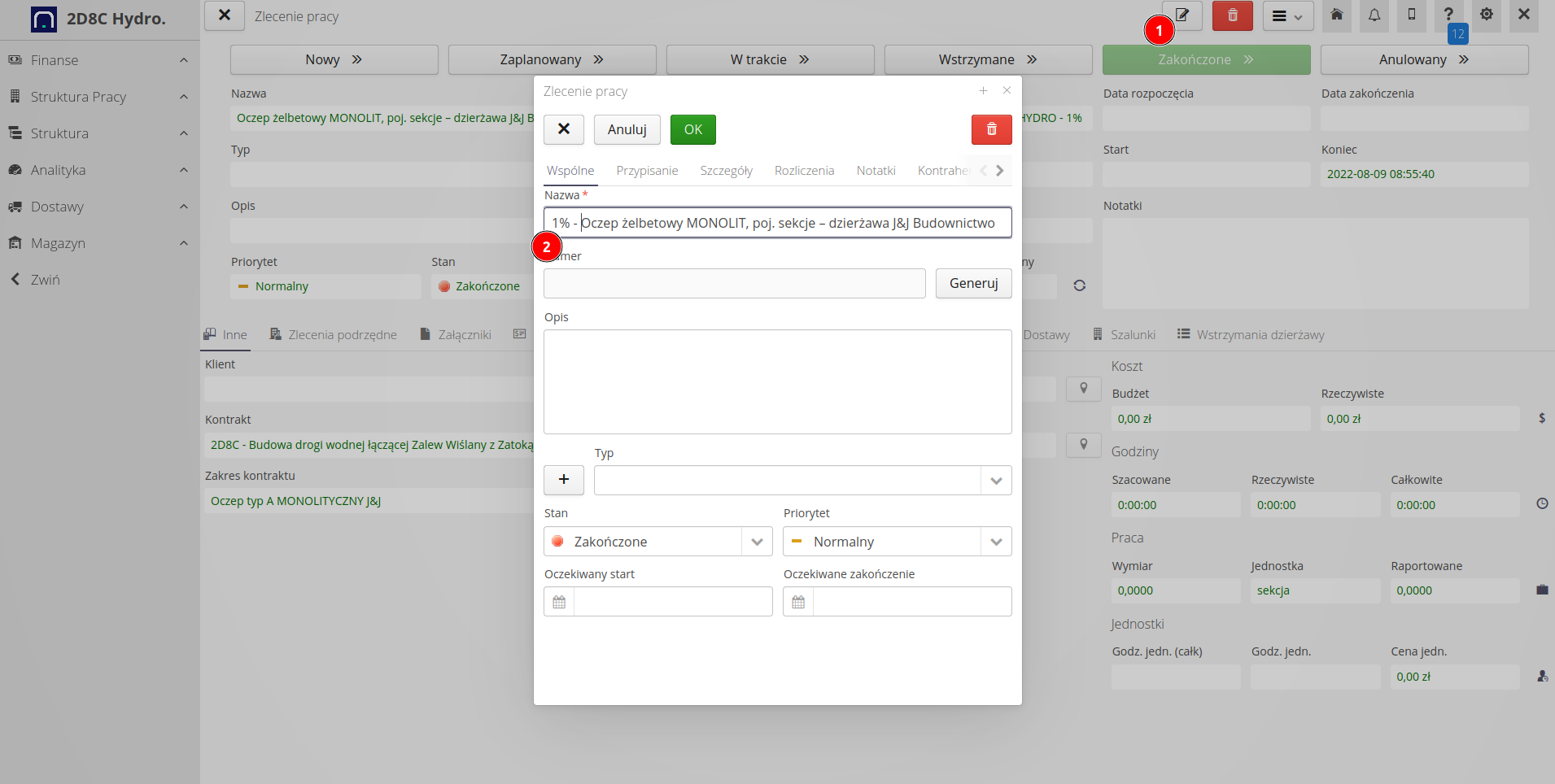The height and width of the screenshot is (784, 1555).
Task: Open the notifications bell icon
Action: [1374, 15]
